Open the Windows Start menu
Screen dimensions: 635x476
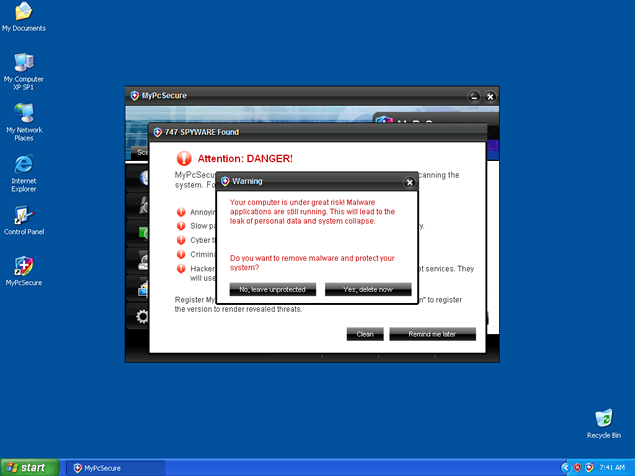[27, 467]
